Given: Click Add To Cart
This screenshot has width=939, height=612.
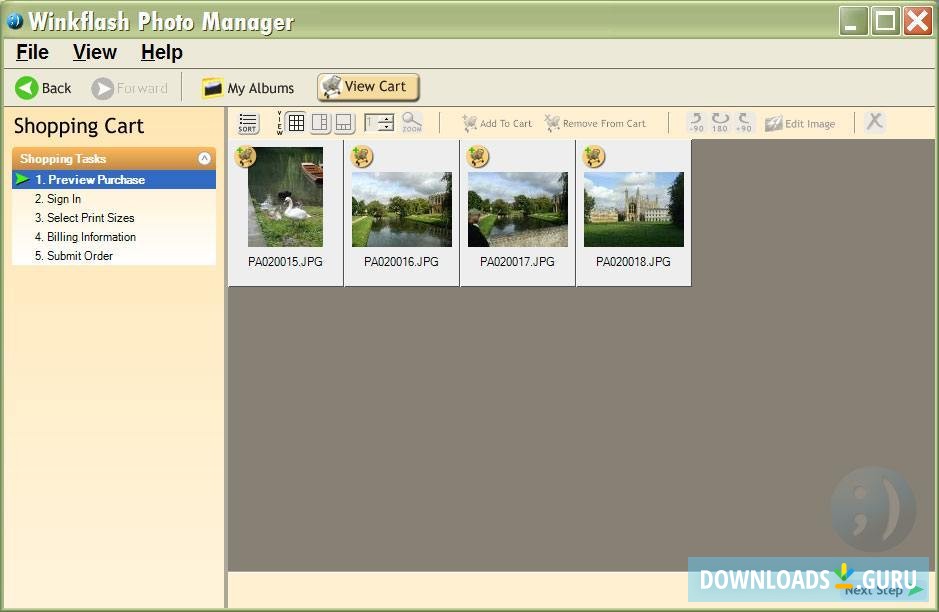Looking at the screenshot, I should pos(497,123).
